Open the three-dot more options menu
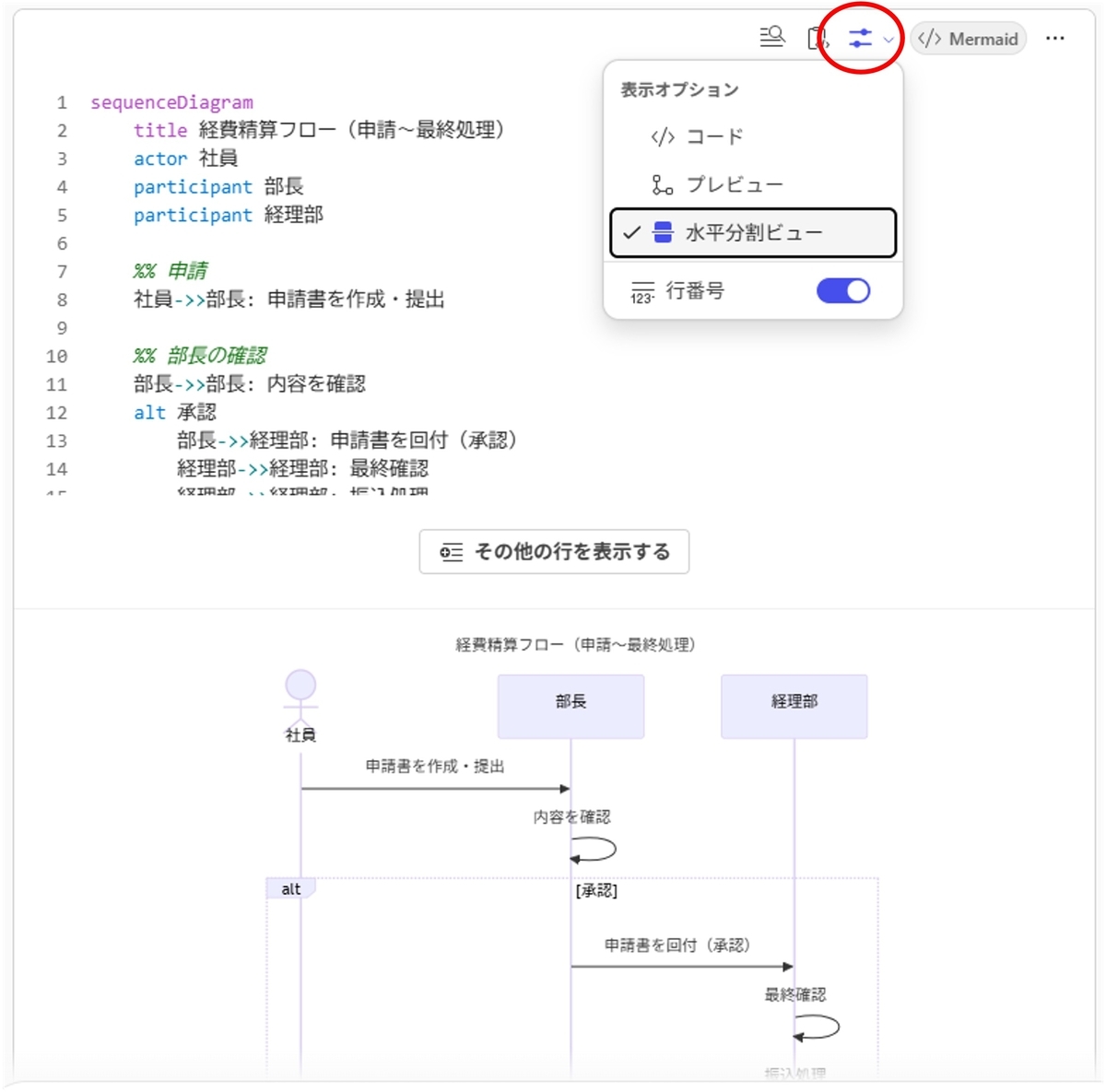The width and height of the screenshot is (1106, 1092). click(1055, 39)
